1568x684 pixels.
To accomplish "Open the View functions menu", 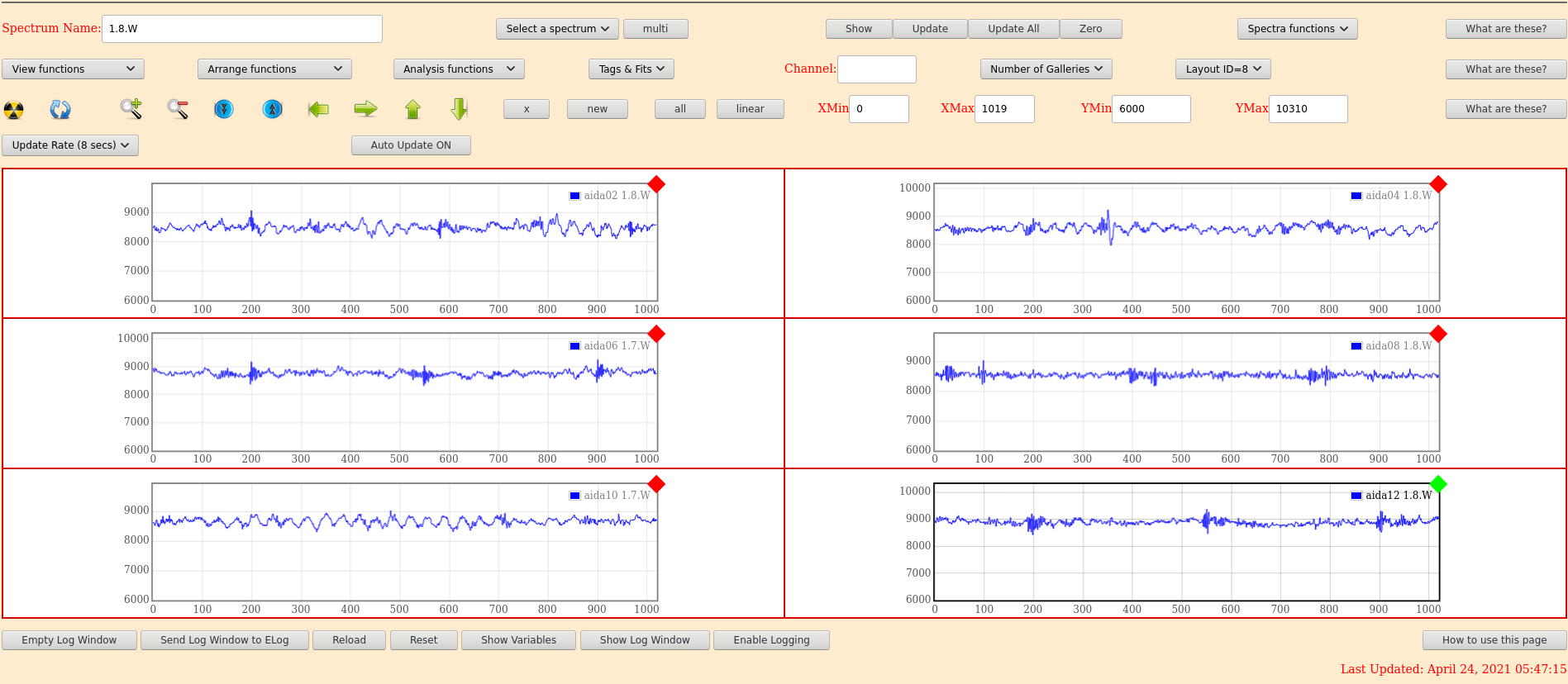I will pos(73,69).
